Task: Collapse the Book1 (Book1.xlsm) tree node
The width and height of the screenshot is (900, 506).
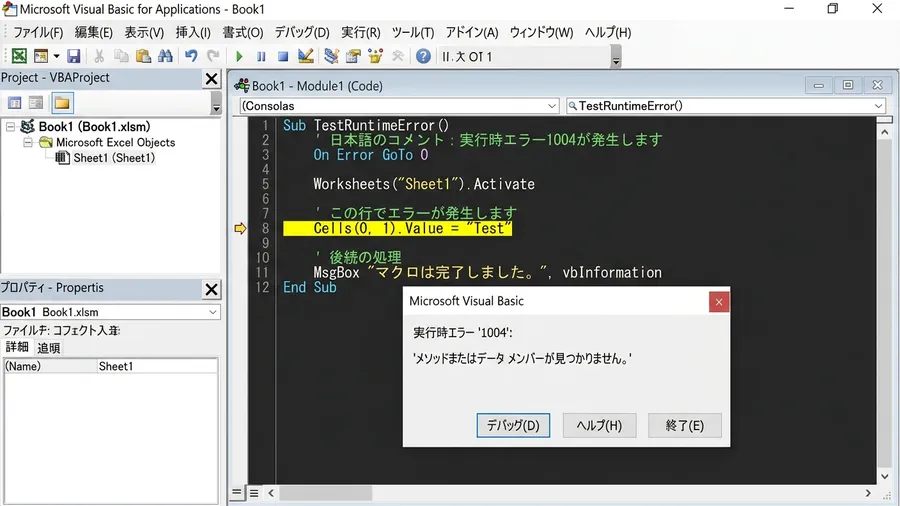Action: click(10, 127)
